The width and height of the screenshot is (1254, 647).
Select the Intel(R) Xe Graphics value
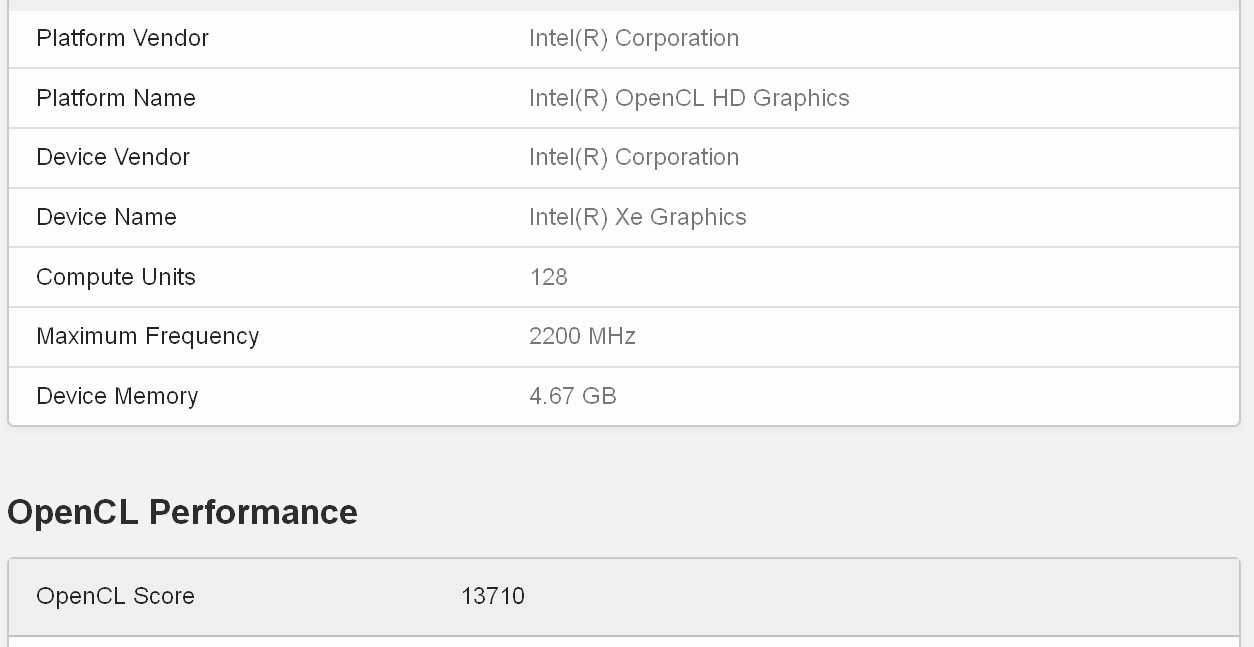pos(637,217)
